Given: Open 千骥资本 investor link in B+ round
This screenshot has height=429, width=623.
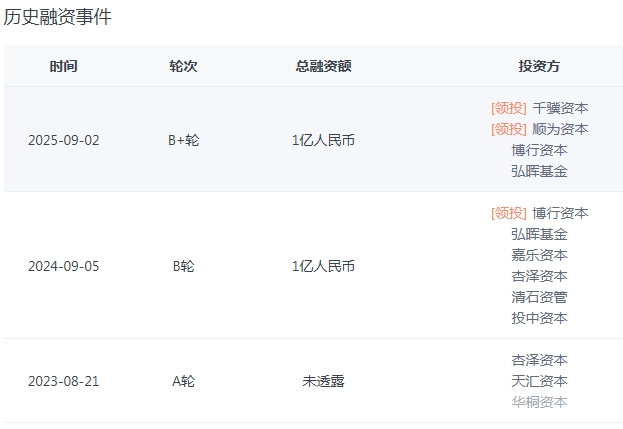Looking at the screenshot, I should (x=560, y=108).
